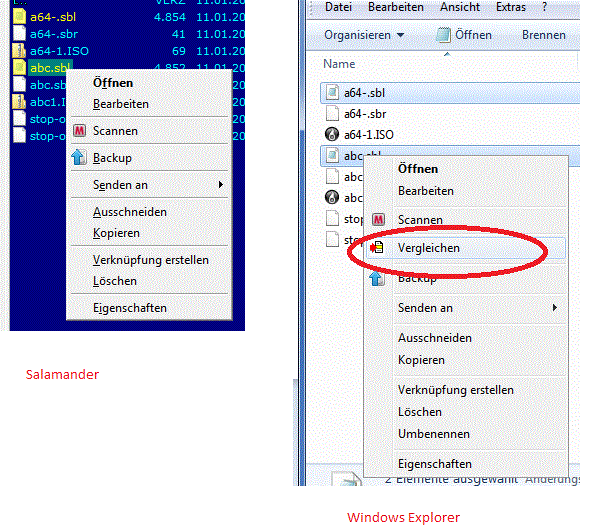
Task: Click the a64-.sbl file icon in Salamander
Action: point(19,17)
